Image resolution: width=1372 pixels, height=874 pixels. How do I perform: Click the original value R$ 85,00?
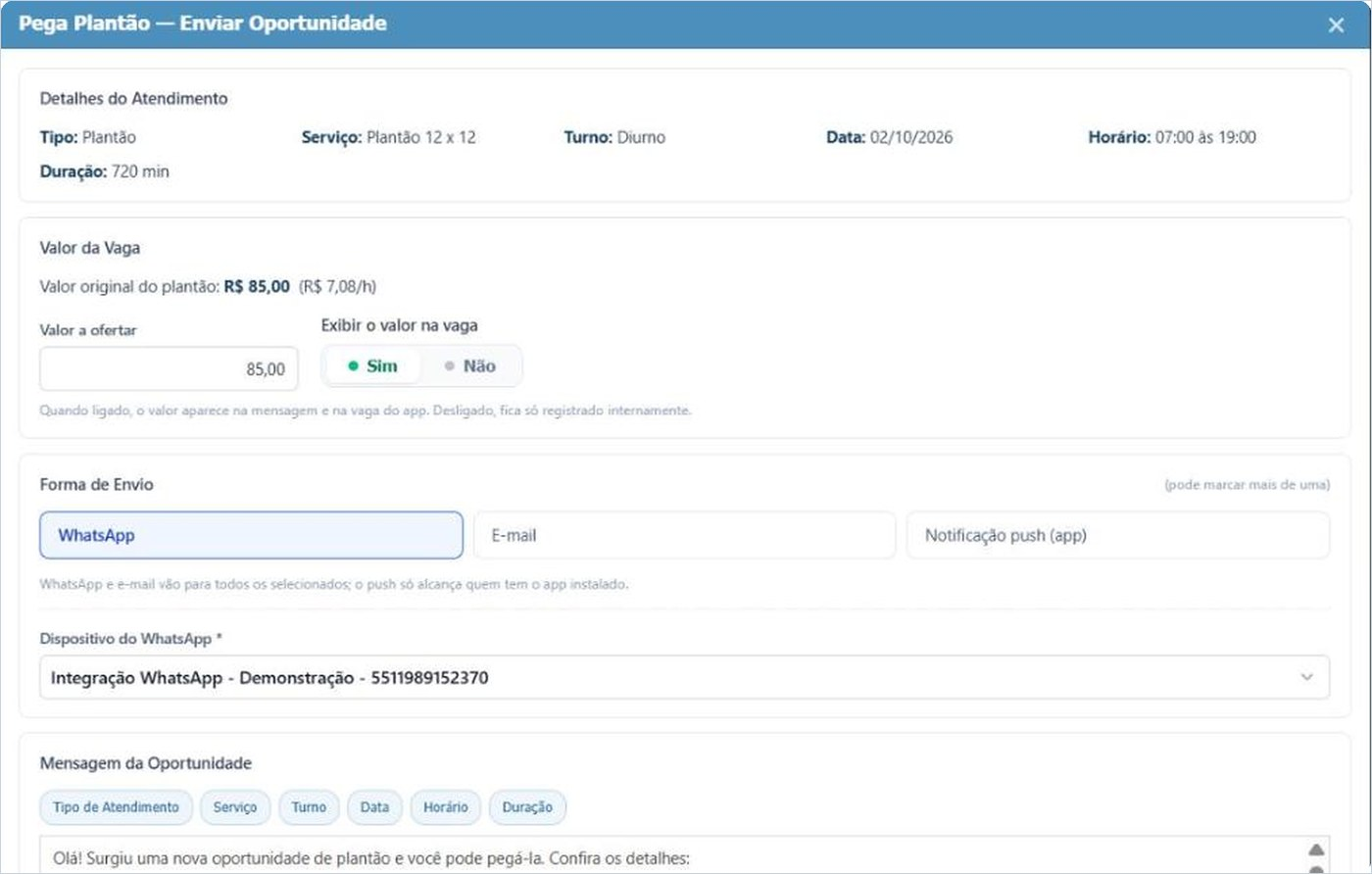(257, 286)
